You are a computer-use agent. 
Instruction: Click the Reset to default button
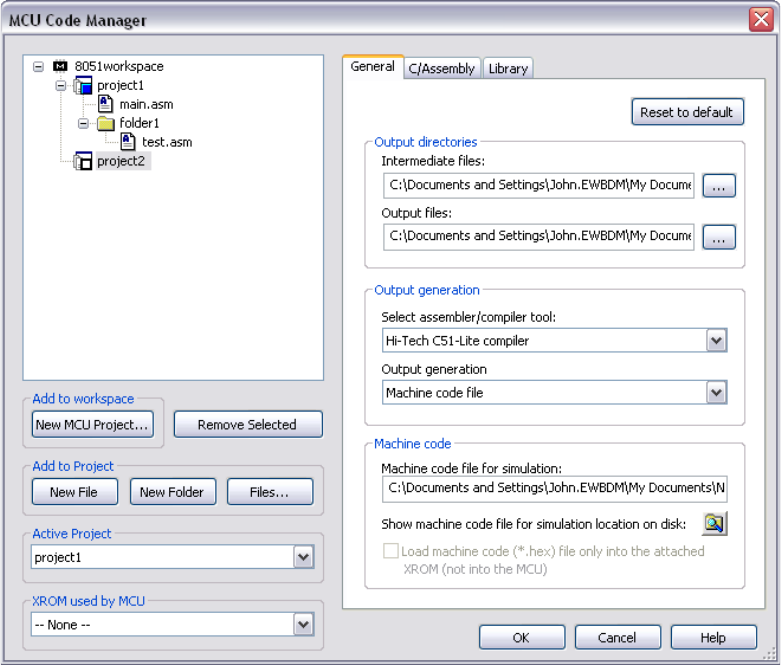(687, 112)
